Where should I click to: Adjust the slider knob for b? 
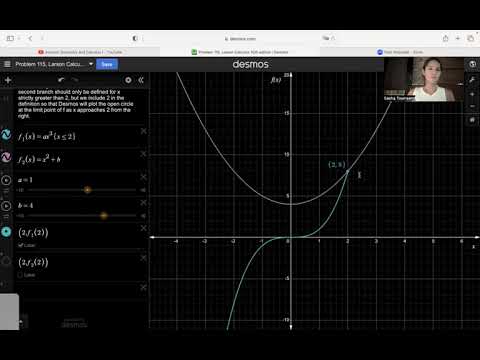click(x=104, y=216)
